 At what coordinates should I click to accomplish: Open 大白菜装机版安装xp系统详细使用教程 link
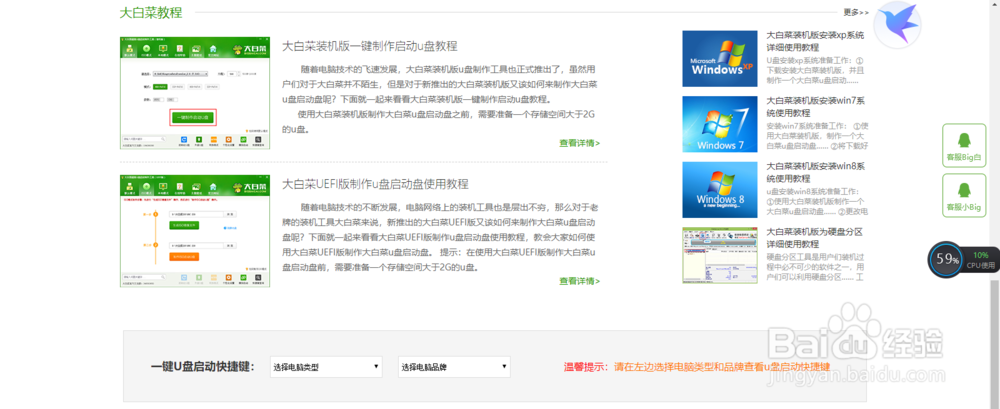815,41
